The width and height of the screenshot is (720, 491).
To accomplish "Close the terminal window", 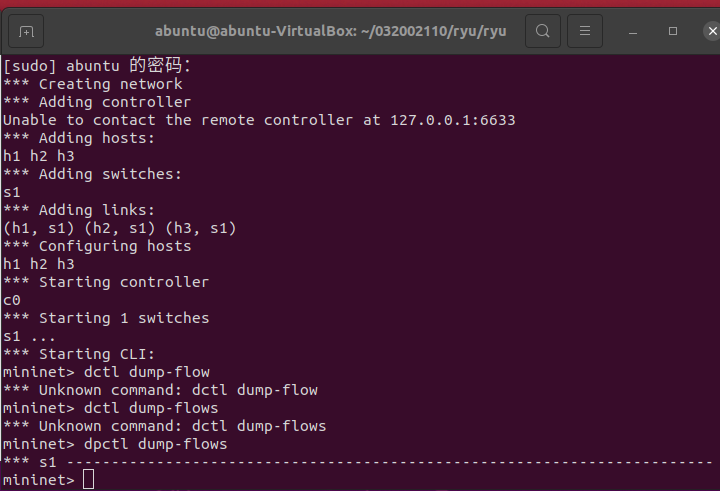I will [709, 31].
